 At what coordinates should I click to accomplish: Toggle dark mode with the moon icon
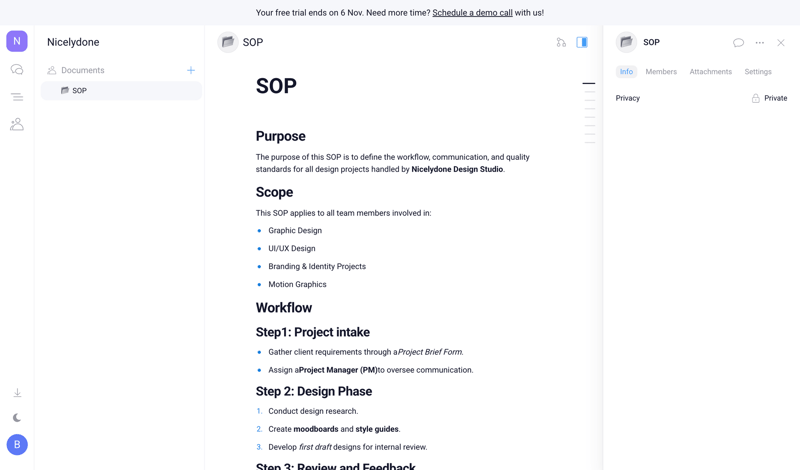point(17,418)
